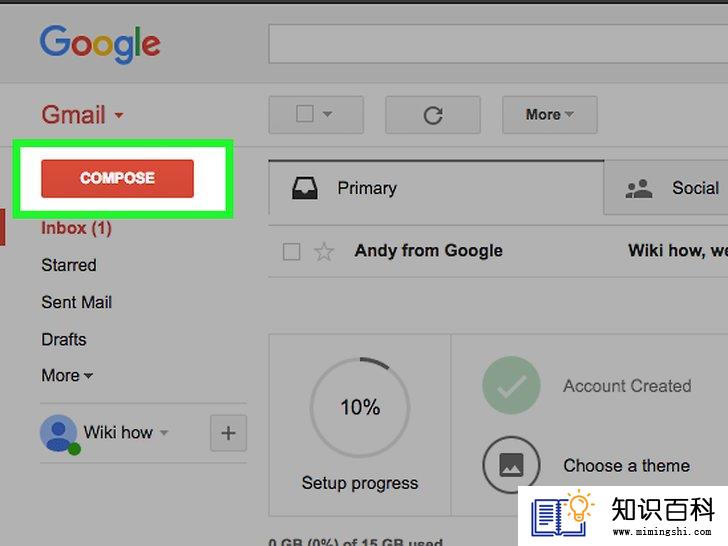Expand the More label list in sidebar
The image size is (728, 546).
(67, 375)
